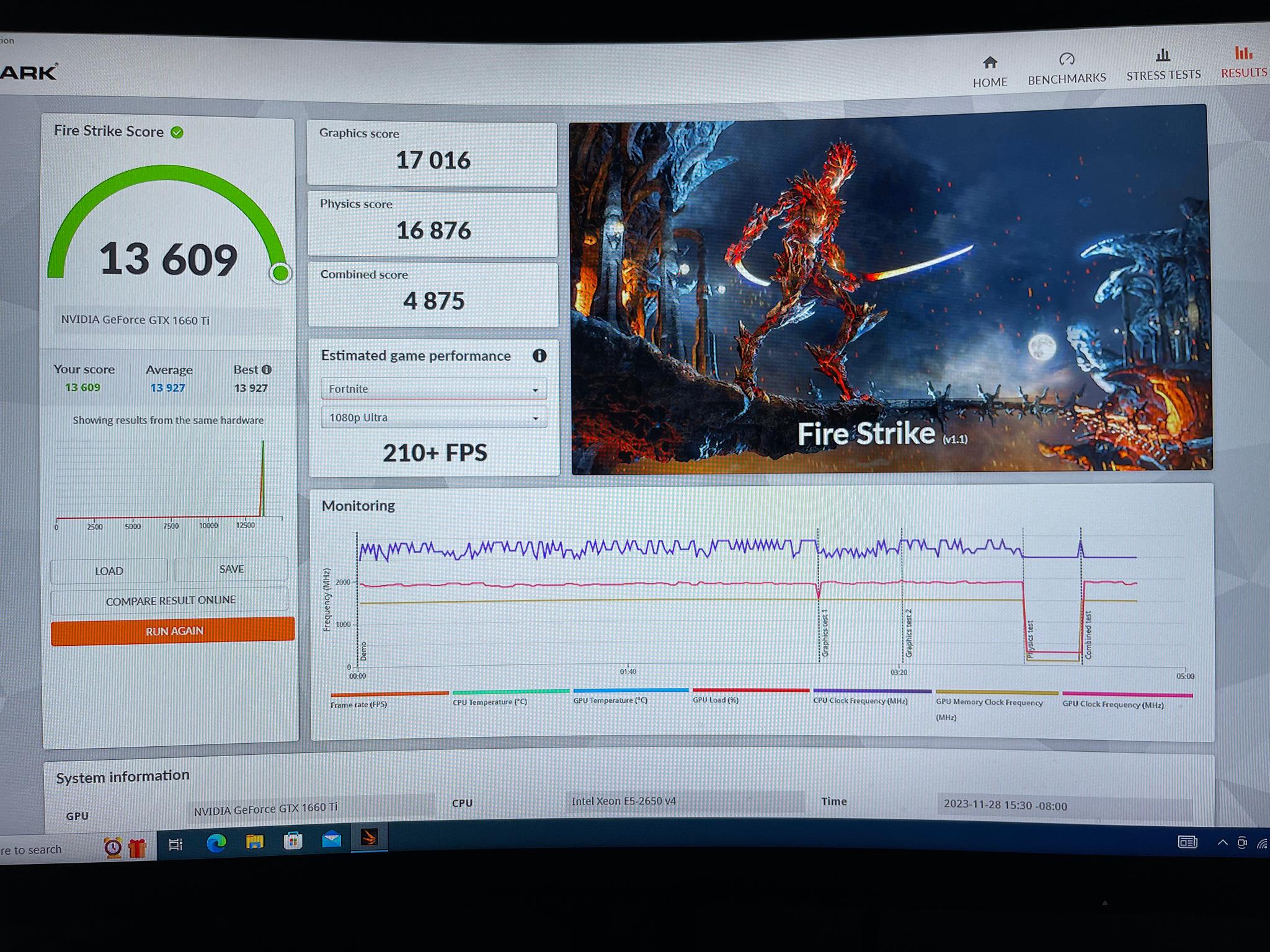Click the red gift box icon on taskbar

point(137,847)
